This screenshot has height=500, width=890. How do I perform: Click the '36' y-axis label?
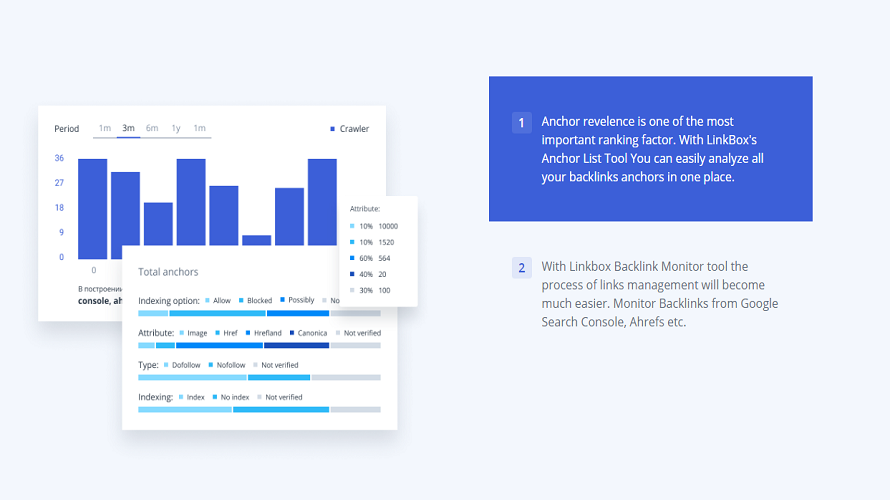tap(59, 158)
